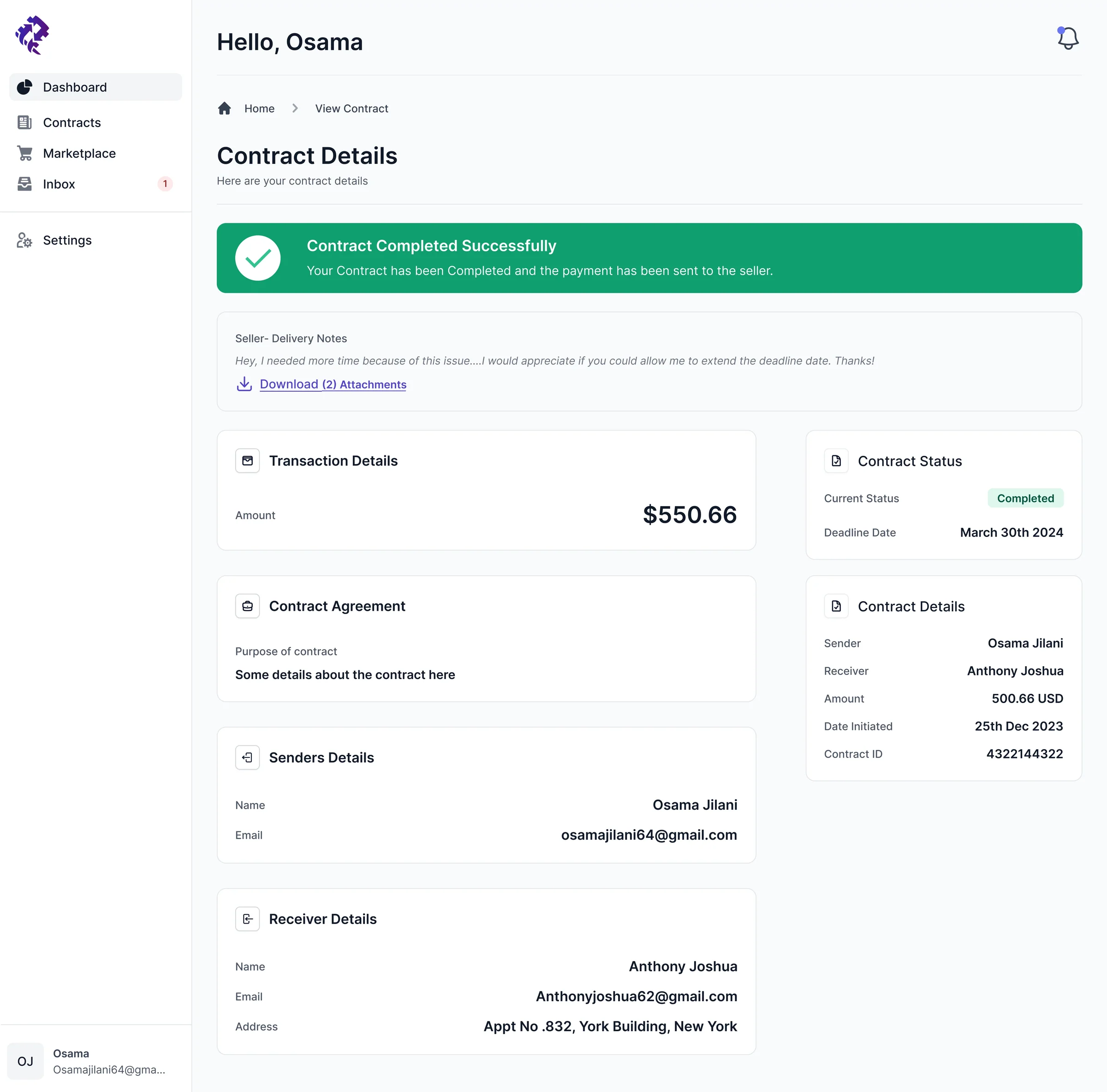Click the receiver address Appt No .832
The width and height of the screenshot is (1107, 1092).
[610, 1026]
